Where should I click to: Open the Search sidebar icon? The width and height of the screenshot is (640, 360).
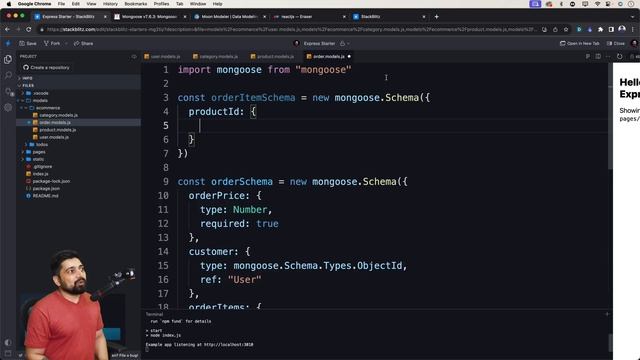(x=8, y=75)
